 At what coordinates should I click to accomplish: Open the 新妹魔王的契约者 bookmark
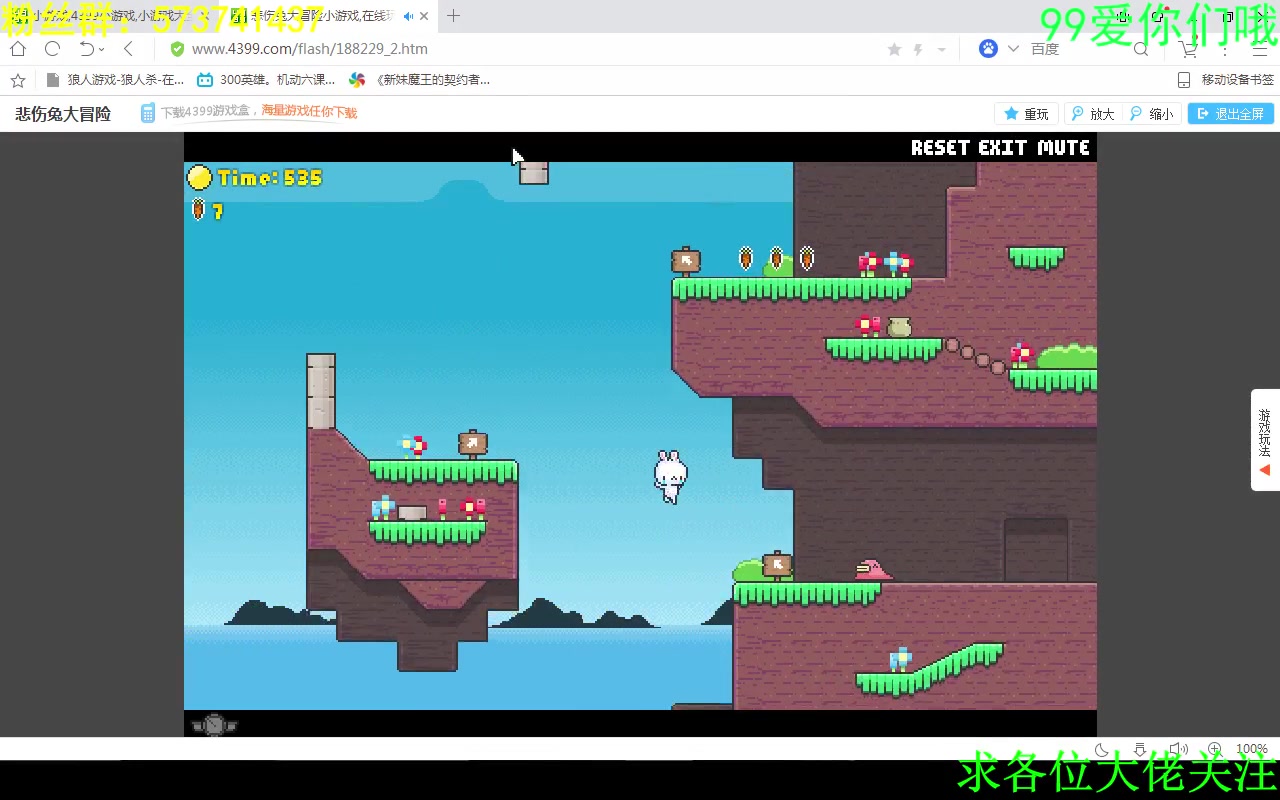(x=420, y=80)
